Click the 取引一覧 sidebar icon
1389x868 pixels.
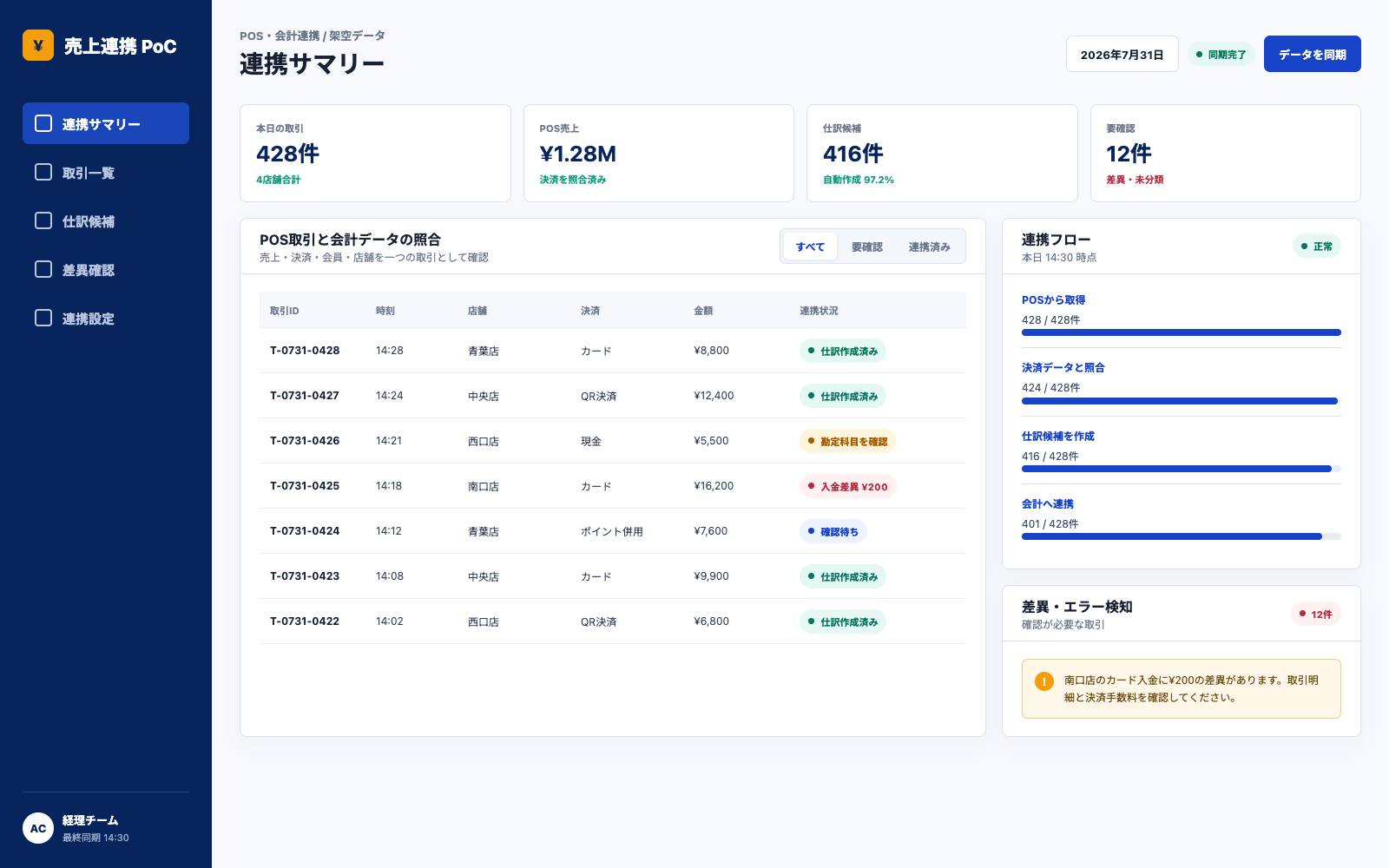click(43, 172)
